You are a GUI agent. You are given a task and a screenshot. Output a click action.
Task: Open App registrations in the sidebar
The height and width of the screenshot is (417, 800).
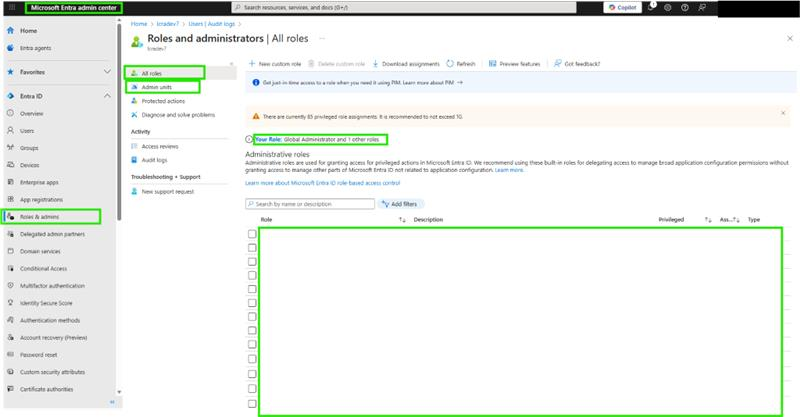tap(41, 200)
